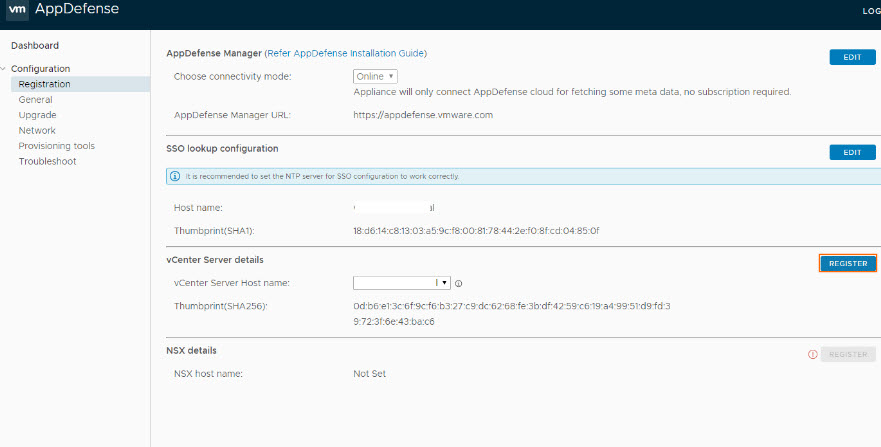Open the Upgrade configuration page
The width and height of the screenshot is (881, 447).
point(37,115)
